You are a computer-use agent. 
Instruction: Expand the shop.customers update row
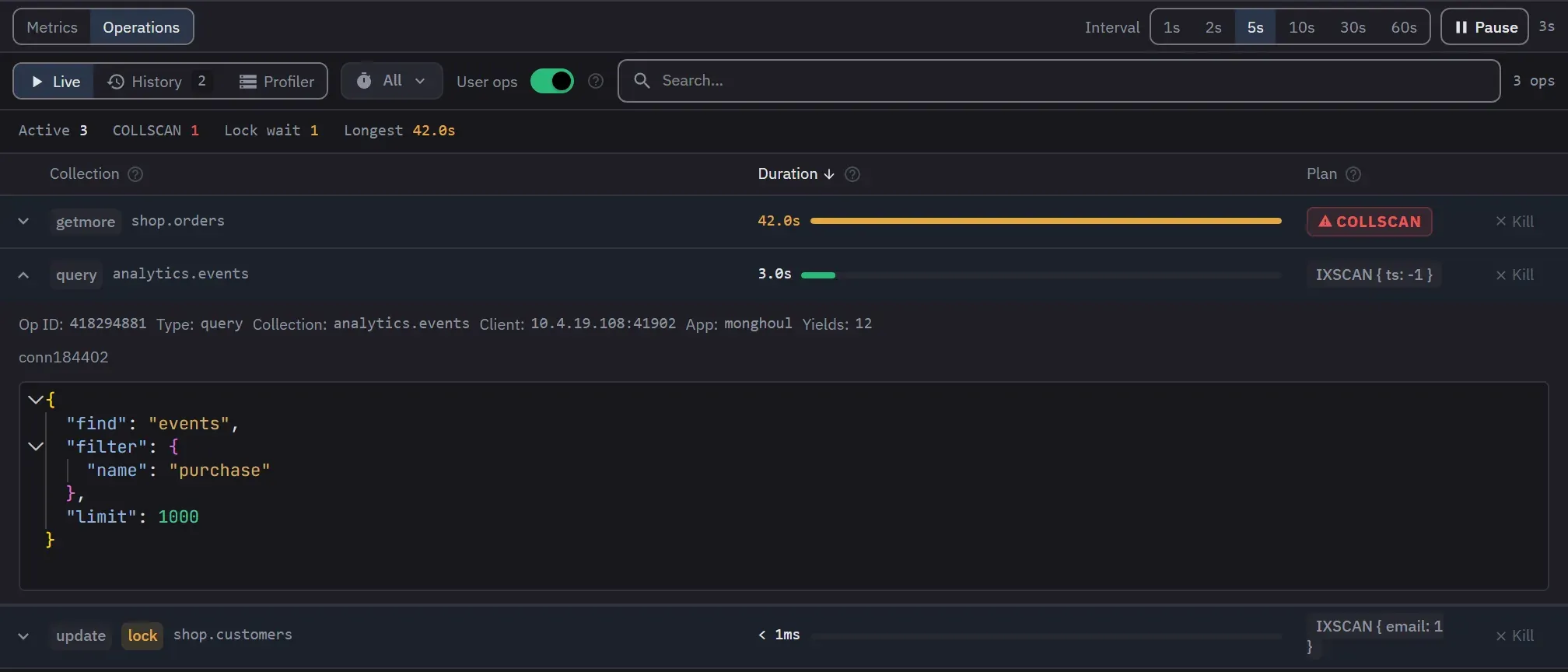point(23,635)
